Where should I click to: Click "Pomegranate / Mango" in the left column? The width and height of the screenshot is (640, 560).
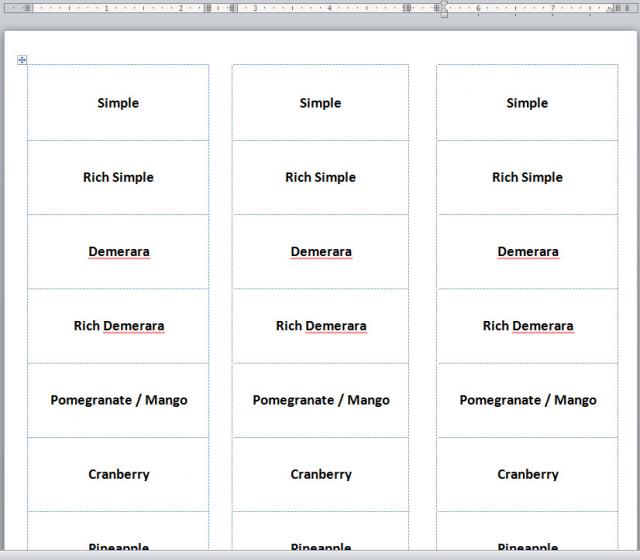coord(118,400)
